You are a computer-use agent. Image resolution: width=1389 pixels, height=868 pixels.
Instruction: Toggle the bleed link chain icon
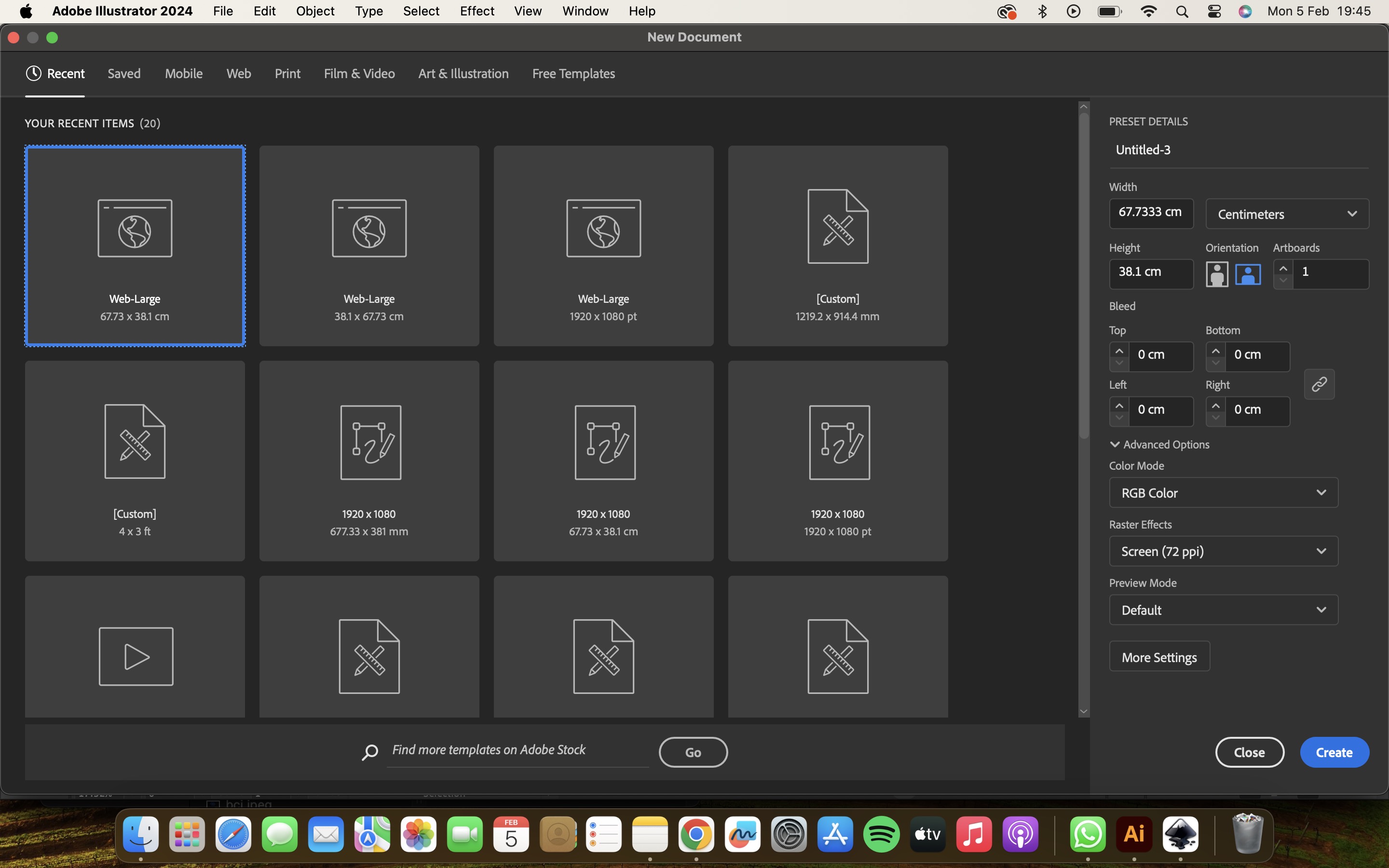[x=1319, y=384]
